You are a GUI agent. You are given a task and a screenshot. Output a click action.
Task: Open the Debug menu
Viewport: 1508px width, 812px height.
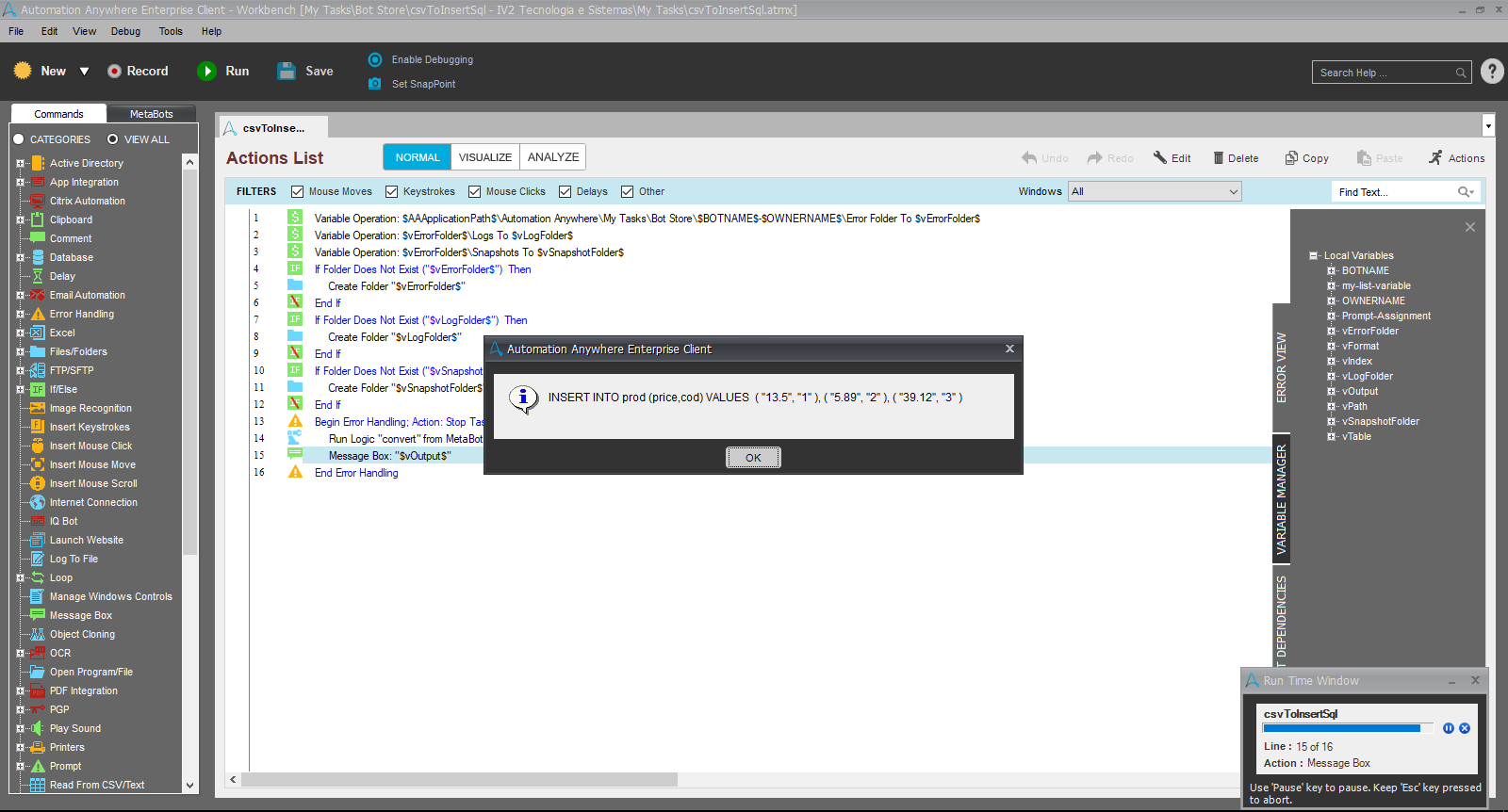coord(125,31)
